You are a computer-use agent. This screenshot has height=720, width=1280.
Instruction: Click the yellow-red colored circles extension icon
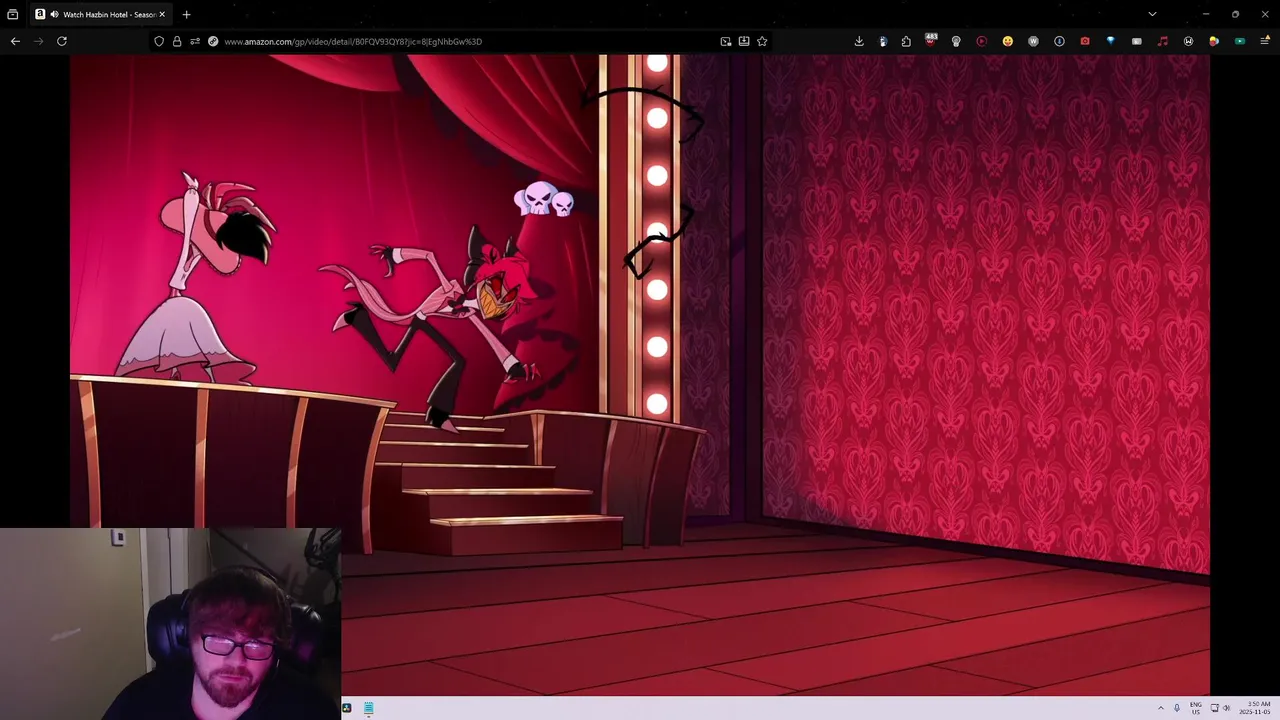(x=1214, y=41)
